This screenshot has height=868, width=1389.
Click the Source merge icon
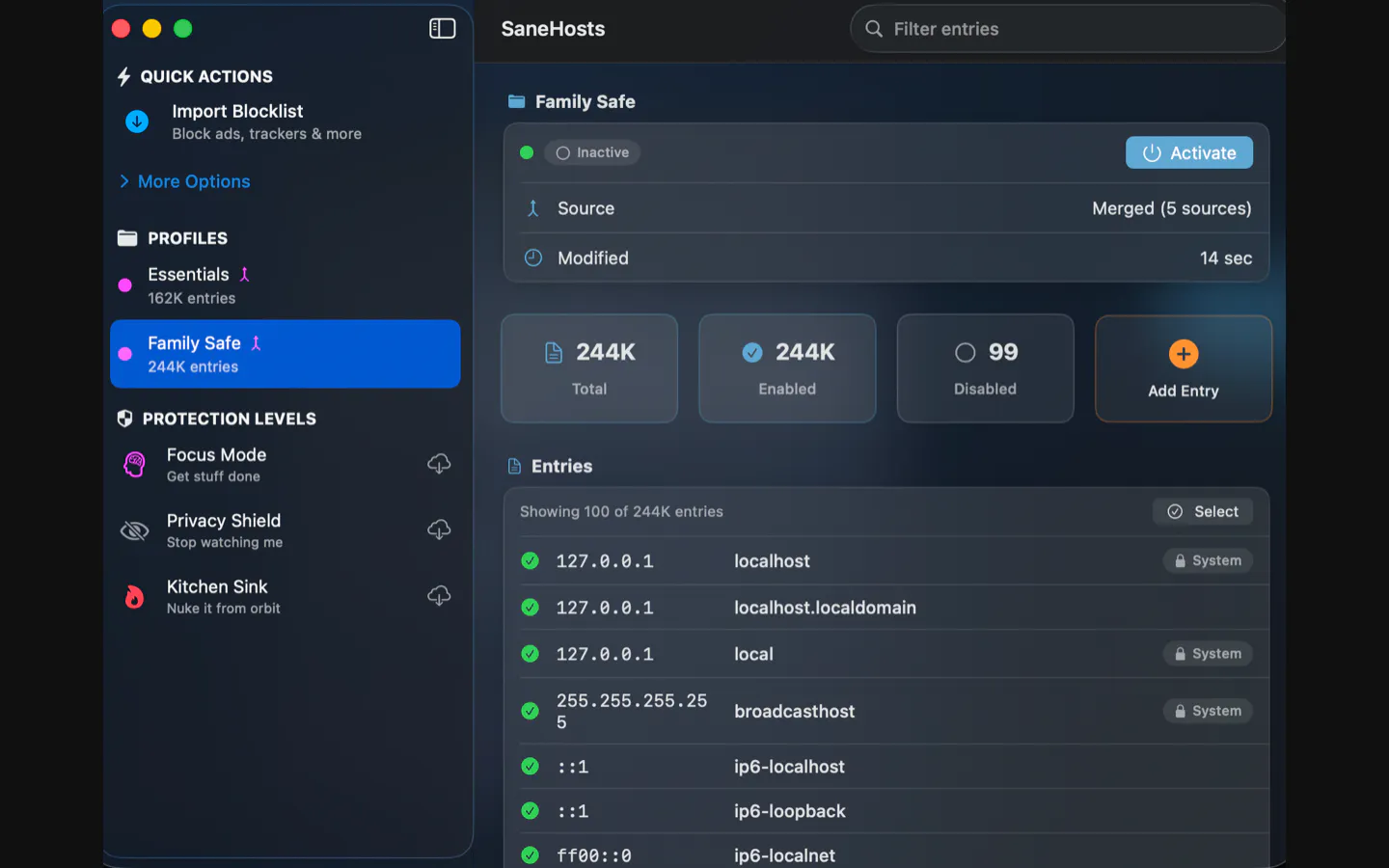(x=532, y=208)
